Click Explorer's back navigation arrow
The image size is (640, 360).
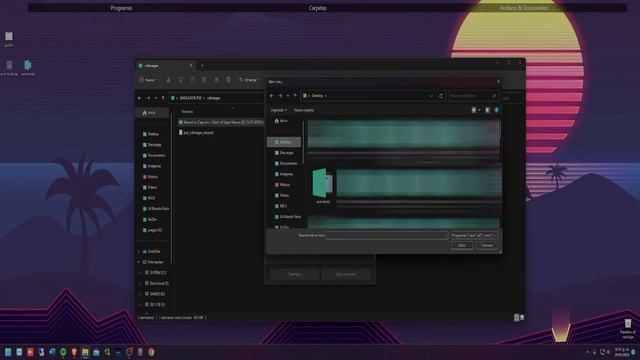tap(140, 98)
